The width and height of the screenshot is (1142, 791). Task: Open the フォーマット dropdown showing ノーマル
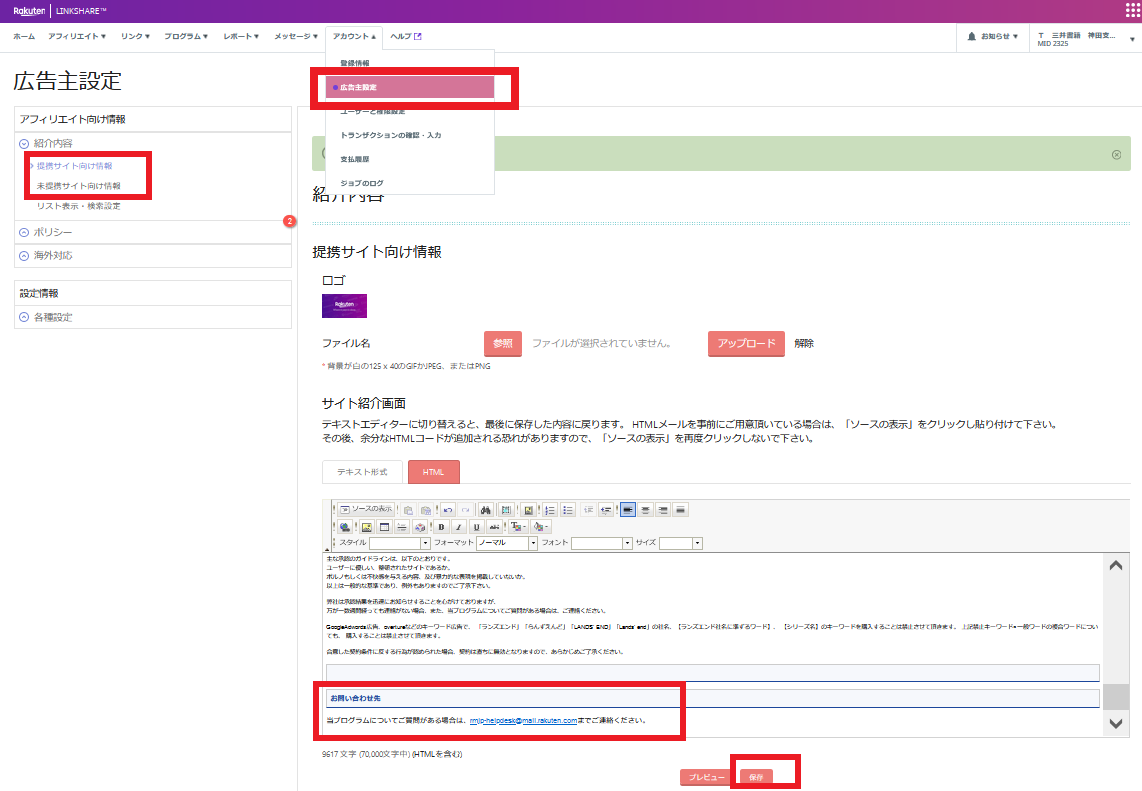507,543
